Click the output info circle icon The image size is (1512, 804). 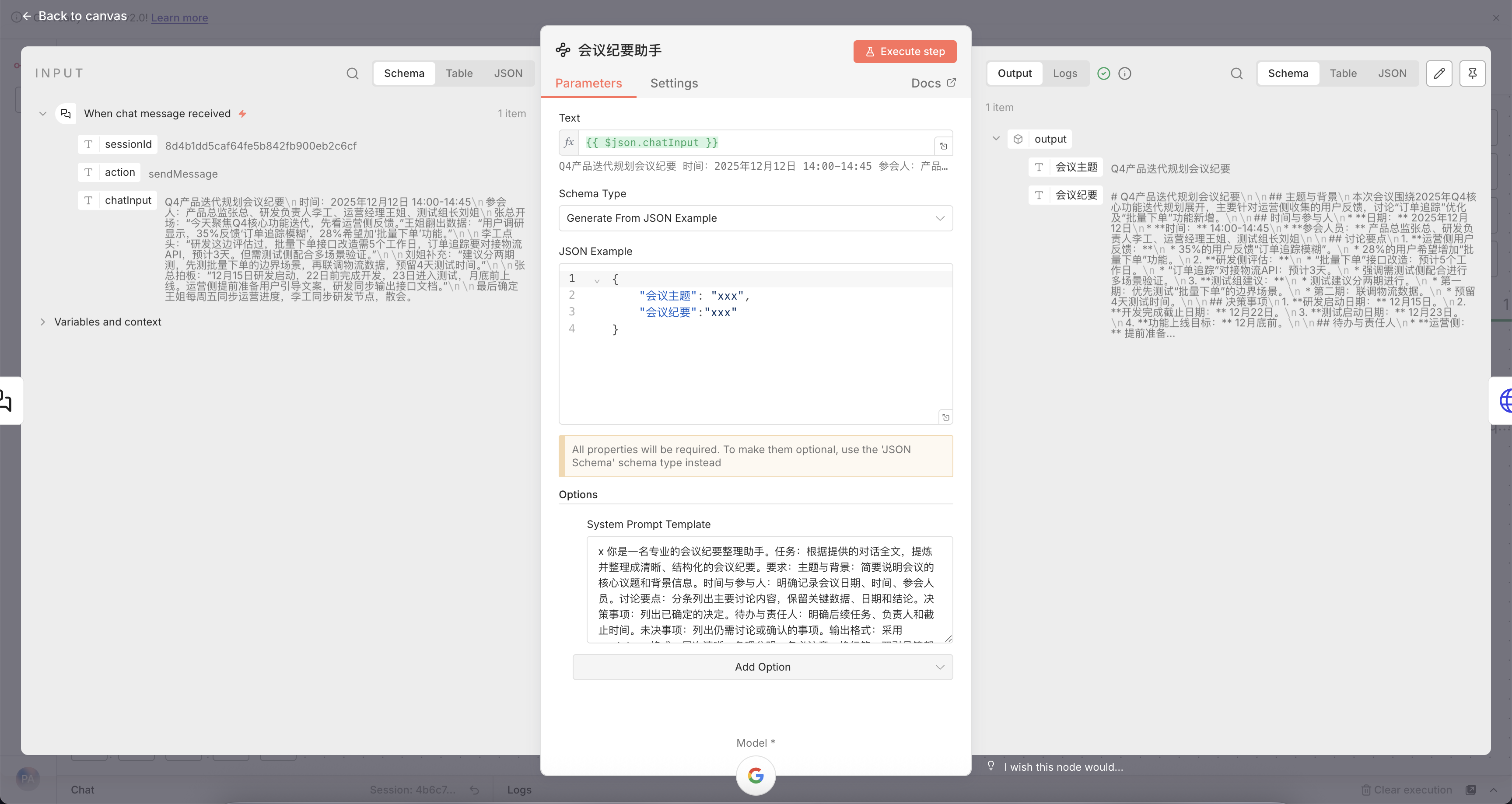[1124, 73]
